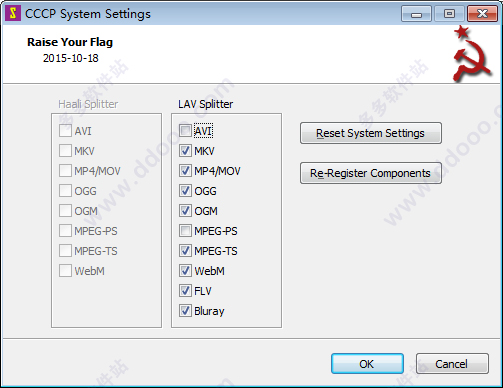Uncheck WebM under LAV Splitter

185,271
